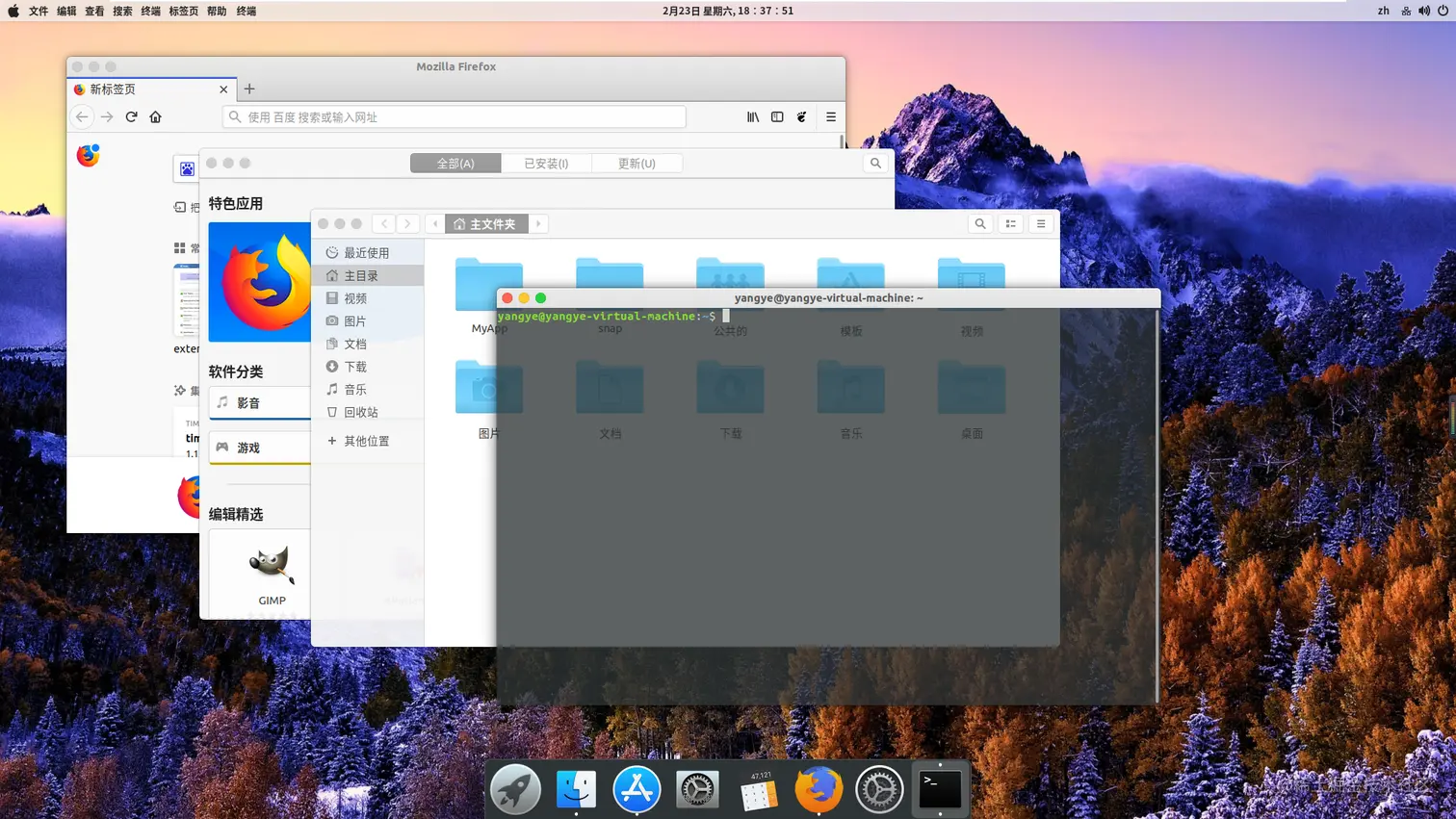Switch to the 更新(U) tab

(x=637, y=163)
